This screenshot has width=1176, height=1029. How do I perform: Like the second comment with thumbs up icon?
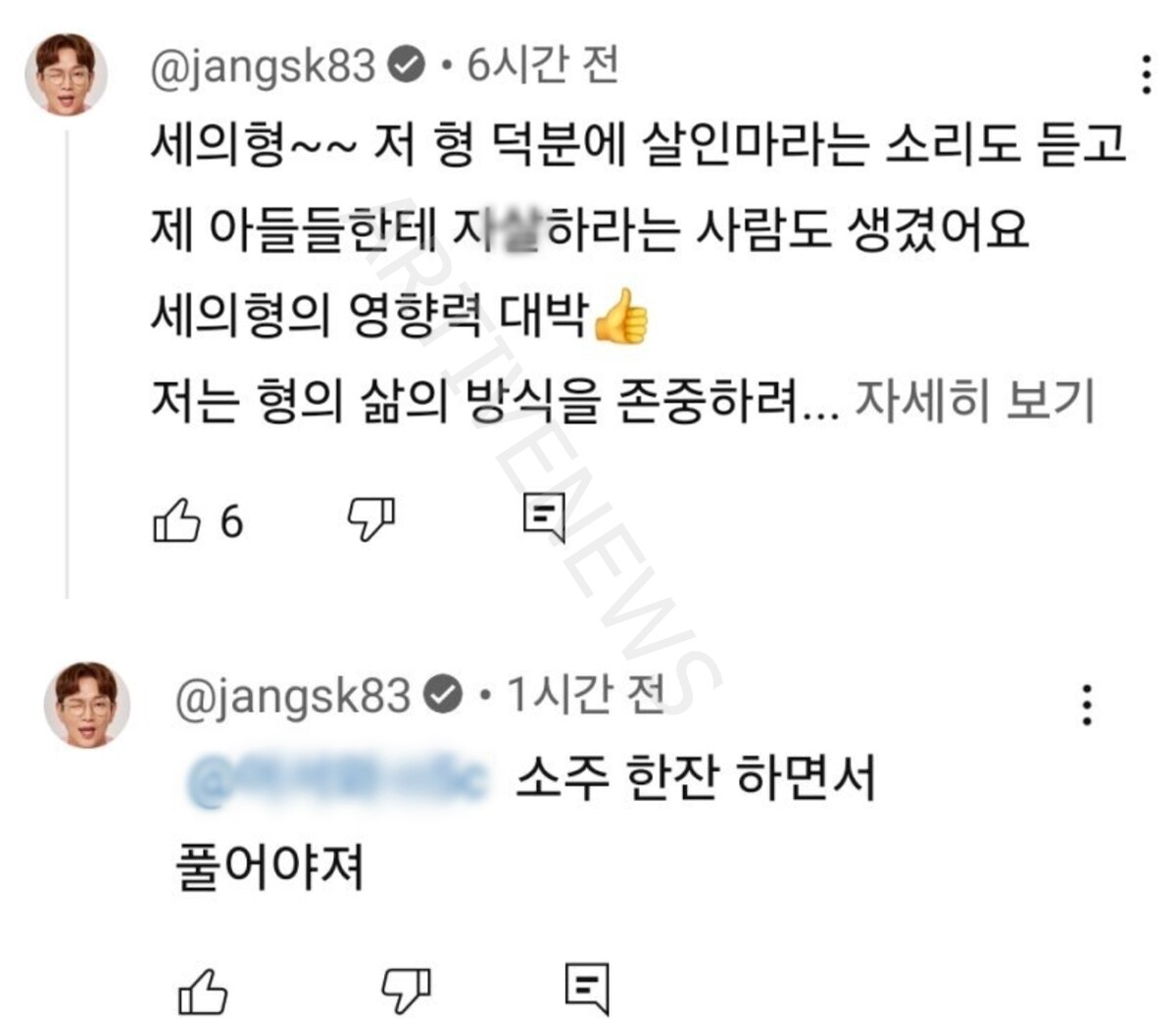[204, 993]
